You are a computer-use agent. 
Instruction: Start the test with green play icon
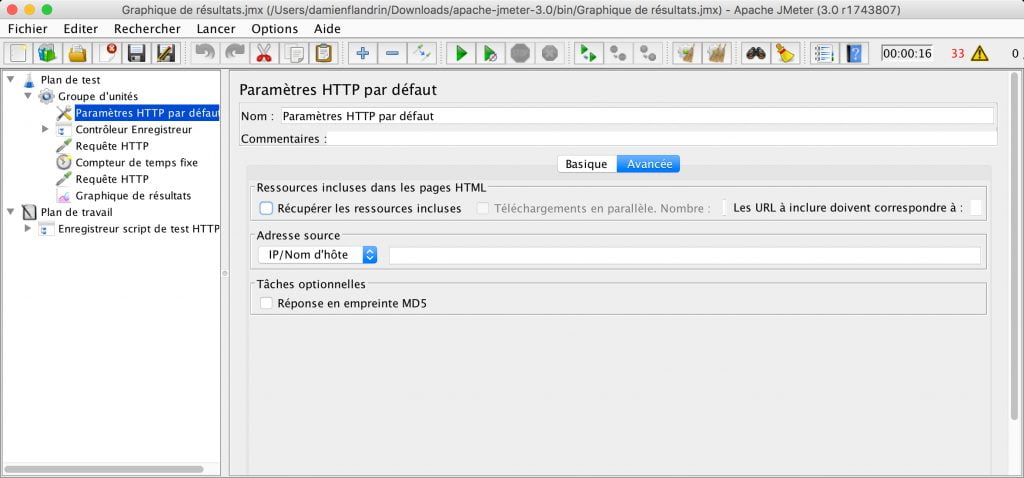461,53
